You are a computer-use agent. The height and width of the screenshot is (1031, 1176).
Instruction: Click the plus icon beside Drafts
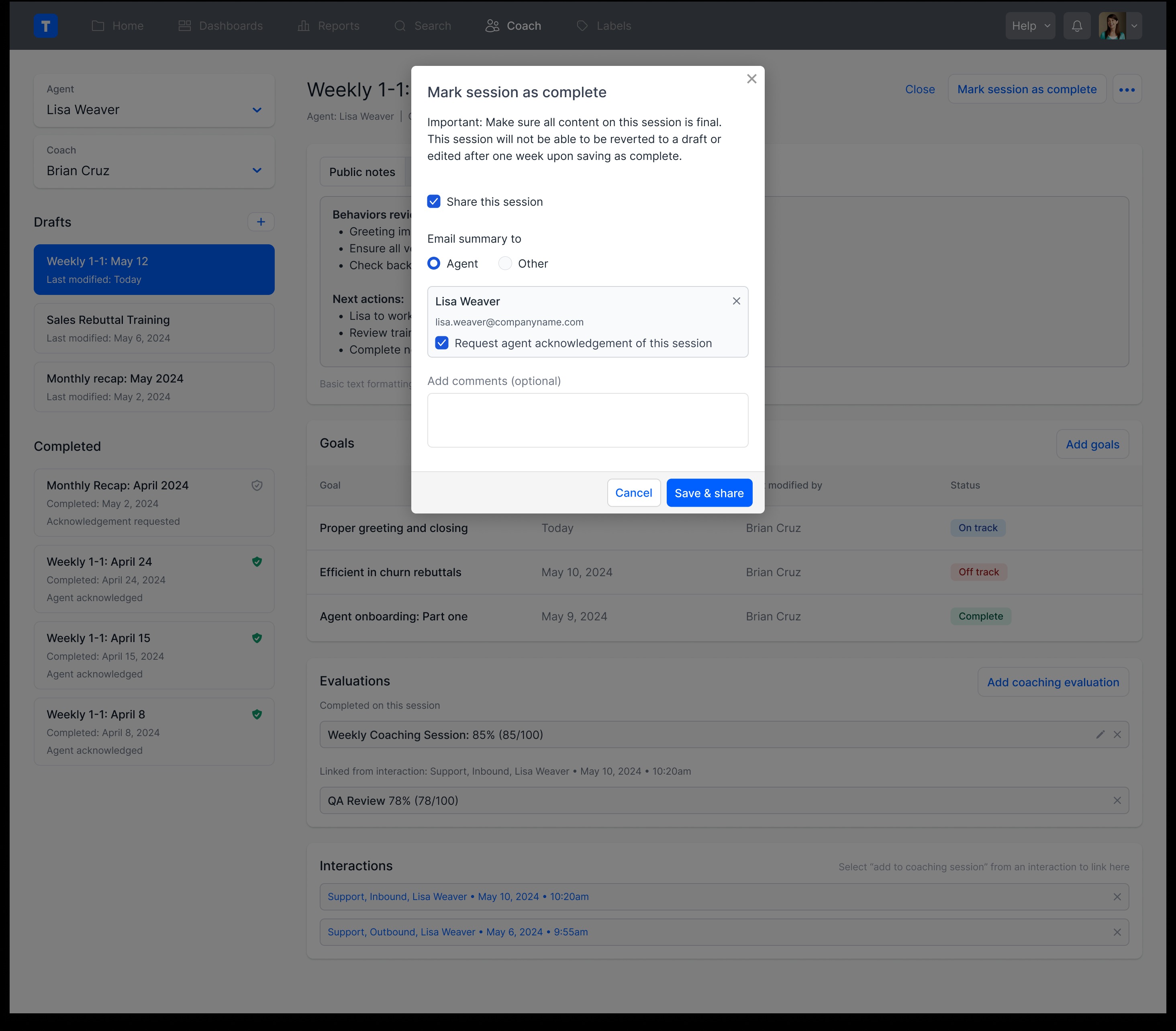click(261, 222)
